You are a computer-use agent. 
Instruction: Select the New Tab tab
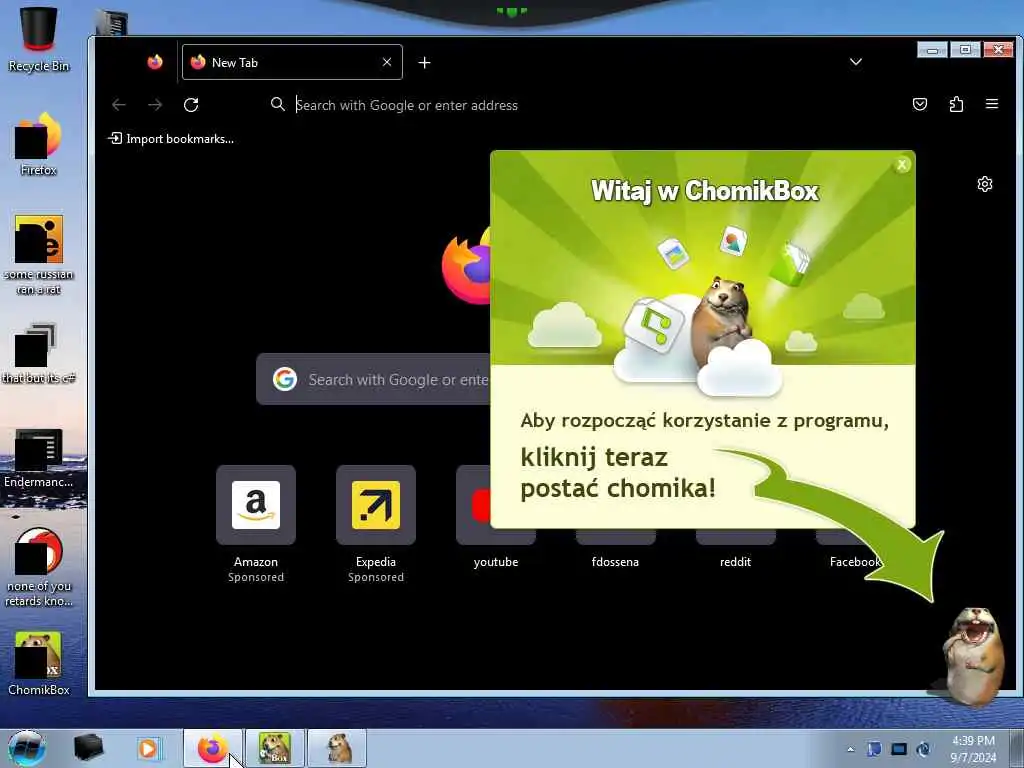pyautogui.click(x=292, y=62)
